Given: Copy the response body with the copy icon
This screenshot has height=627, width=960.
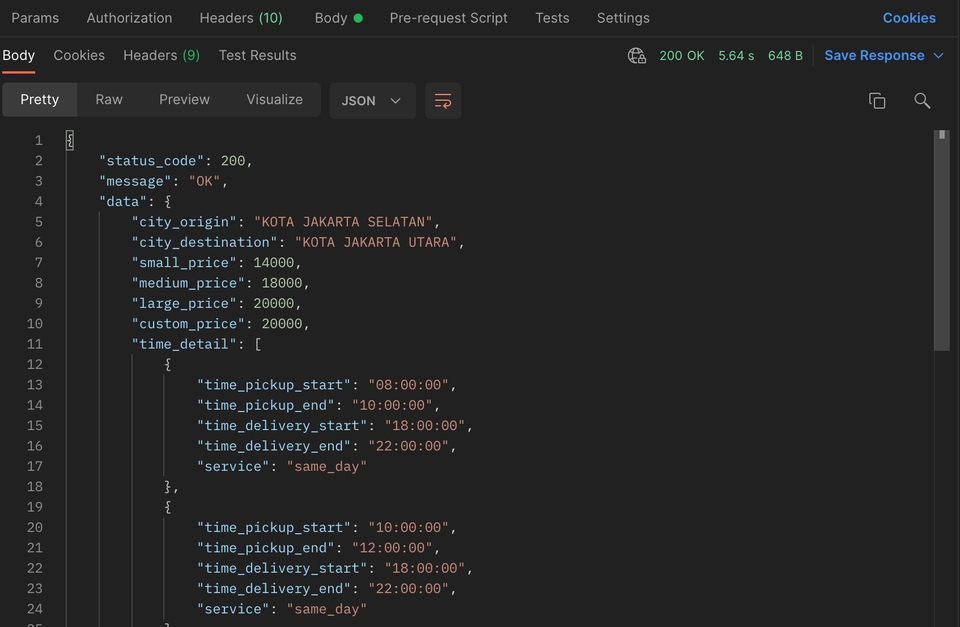Looking at the screenshot, I should [877, 100].
